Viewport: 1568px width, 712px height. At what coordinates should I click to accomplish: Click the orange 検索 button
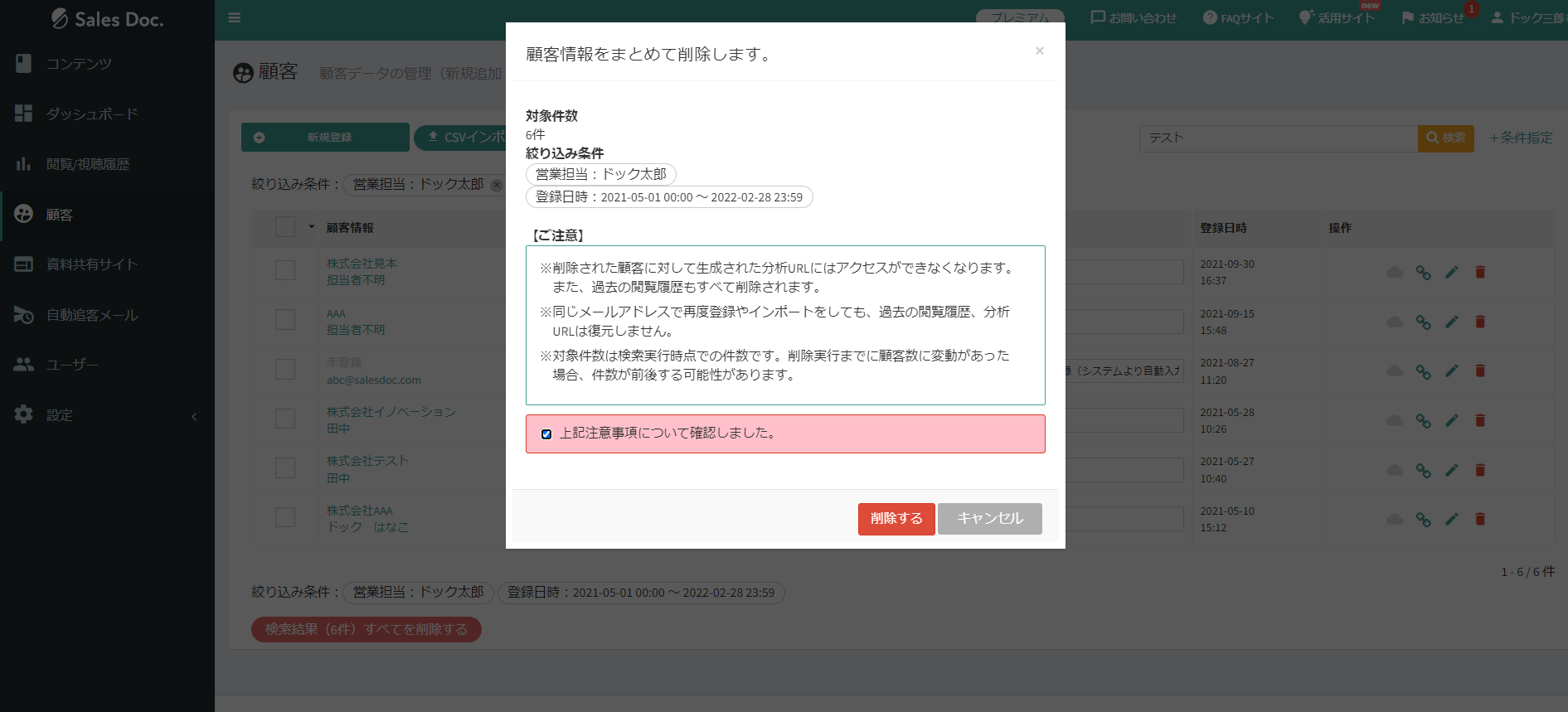click(x=1445, y=138)
